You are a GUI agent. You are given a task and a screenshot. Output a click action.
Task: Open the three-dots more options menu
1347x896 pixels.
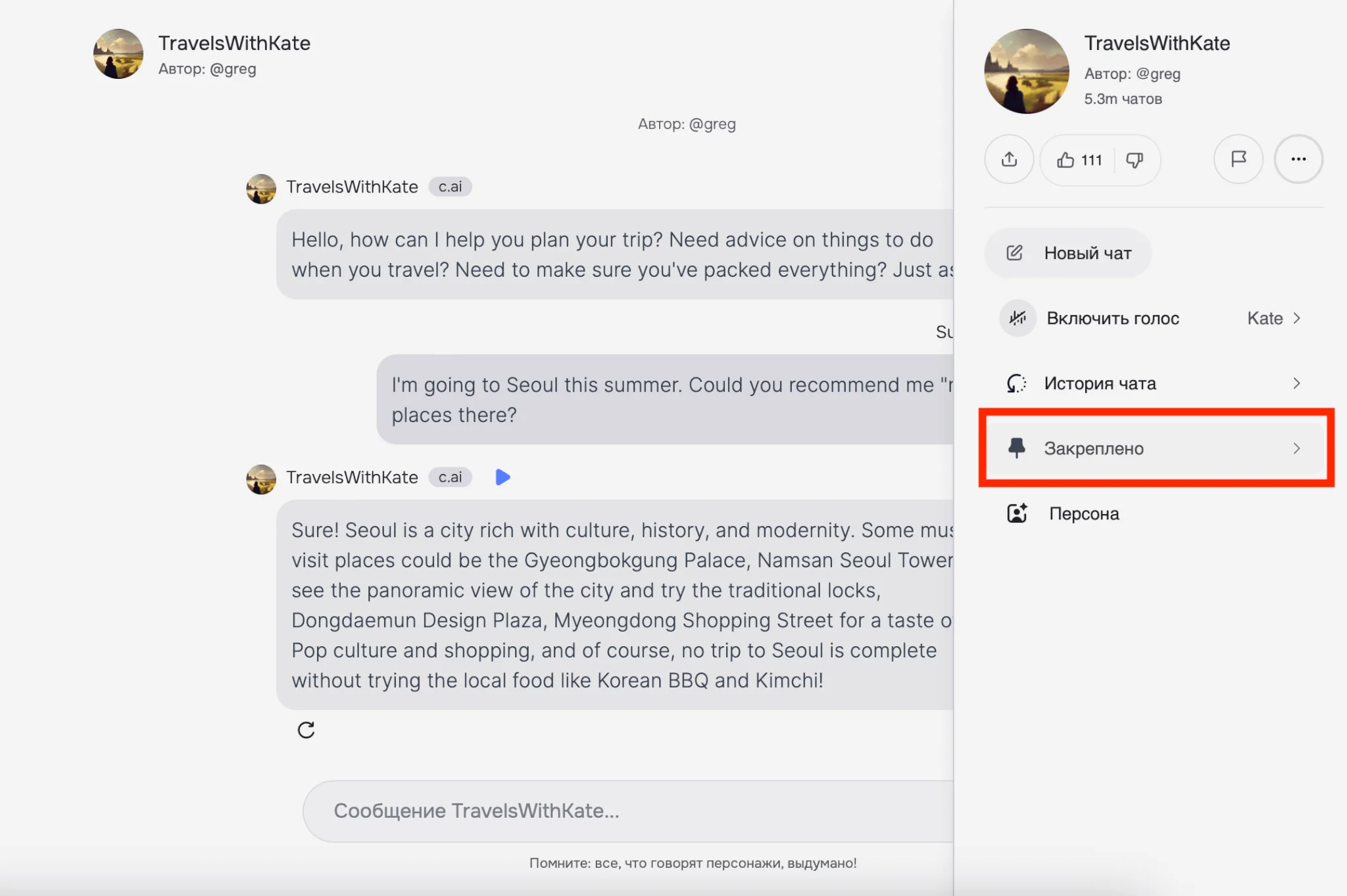tap(1298, 159)
